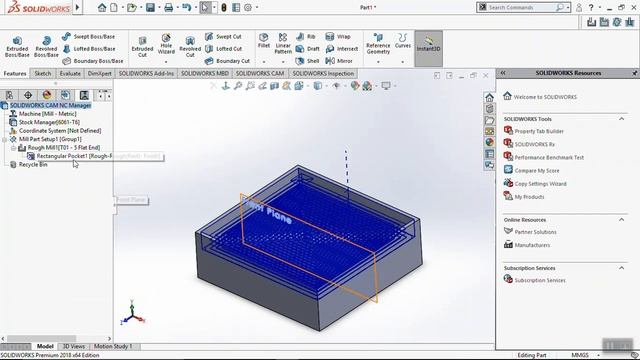This screenshot has height=360, width=640.
Task: Open the Compare My Score link
Action: coord(537,171)
